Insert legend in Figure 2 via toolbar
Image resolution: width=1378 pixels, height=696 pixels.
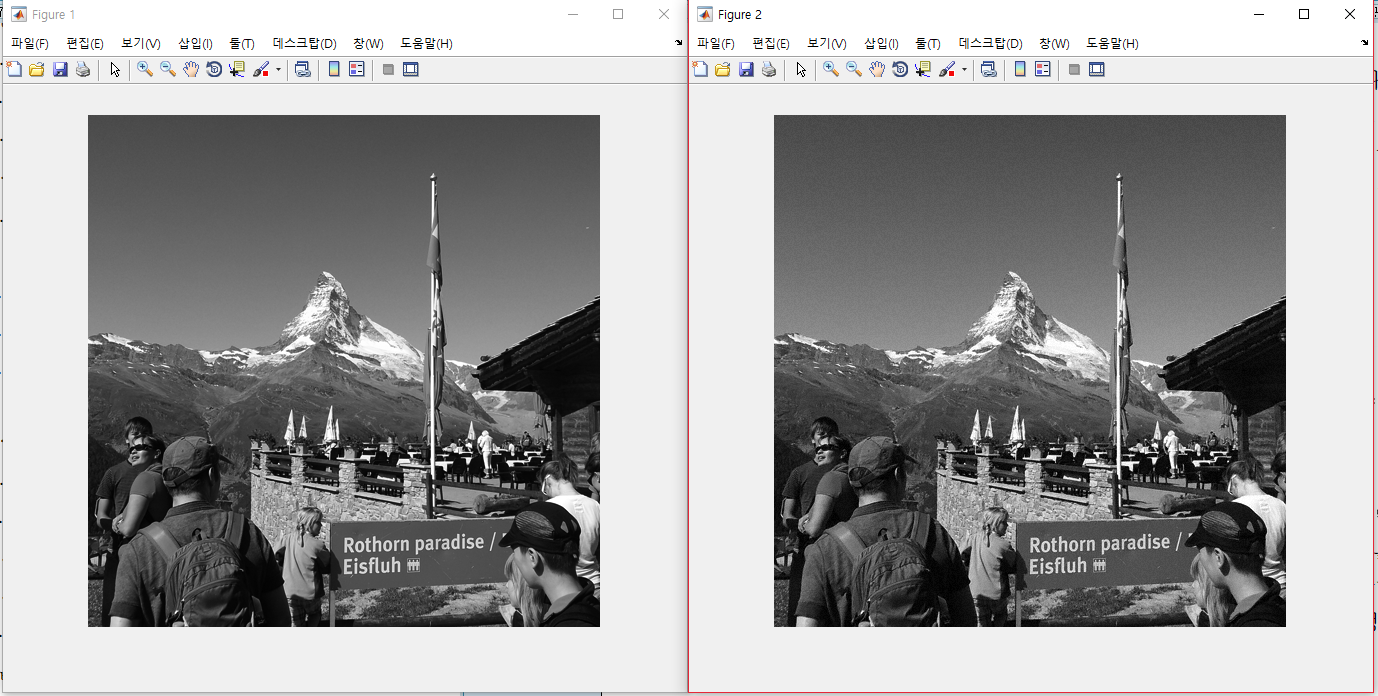1043,70
